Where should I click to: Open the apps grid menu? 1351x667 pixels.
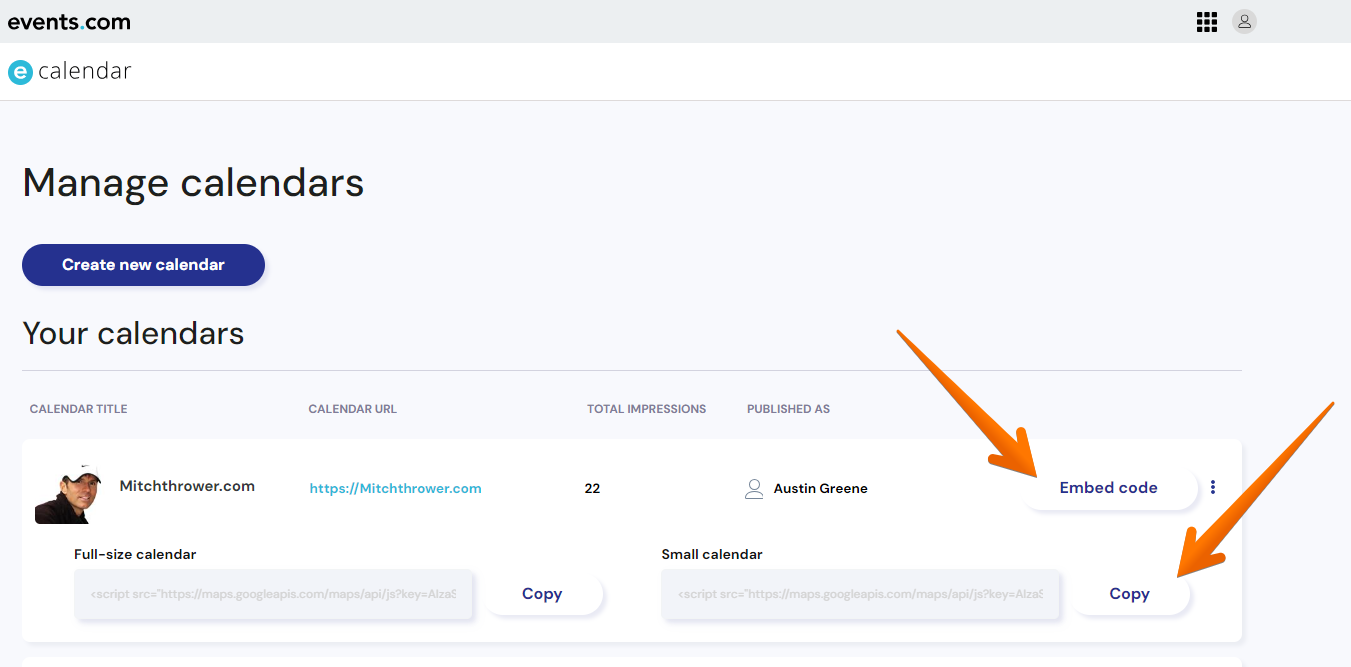pyautogui.click(x=1206, y=22)
